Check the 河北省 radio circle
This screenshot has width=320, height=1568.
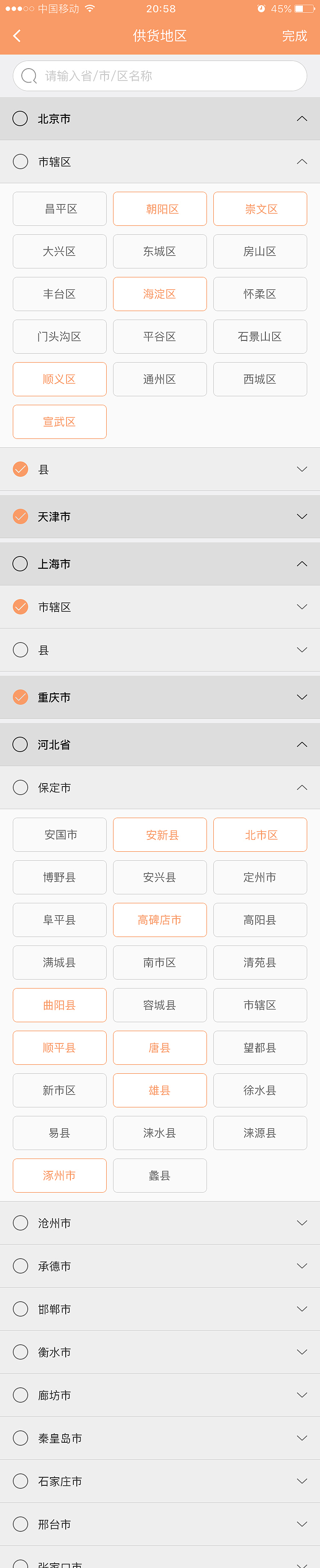tap(20, 744)
